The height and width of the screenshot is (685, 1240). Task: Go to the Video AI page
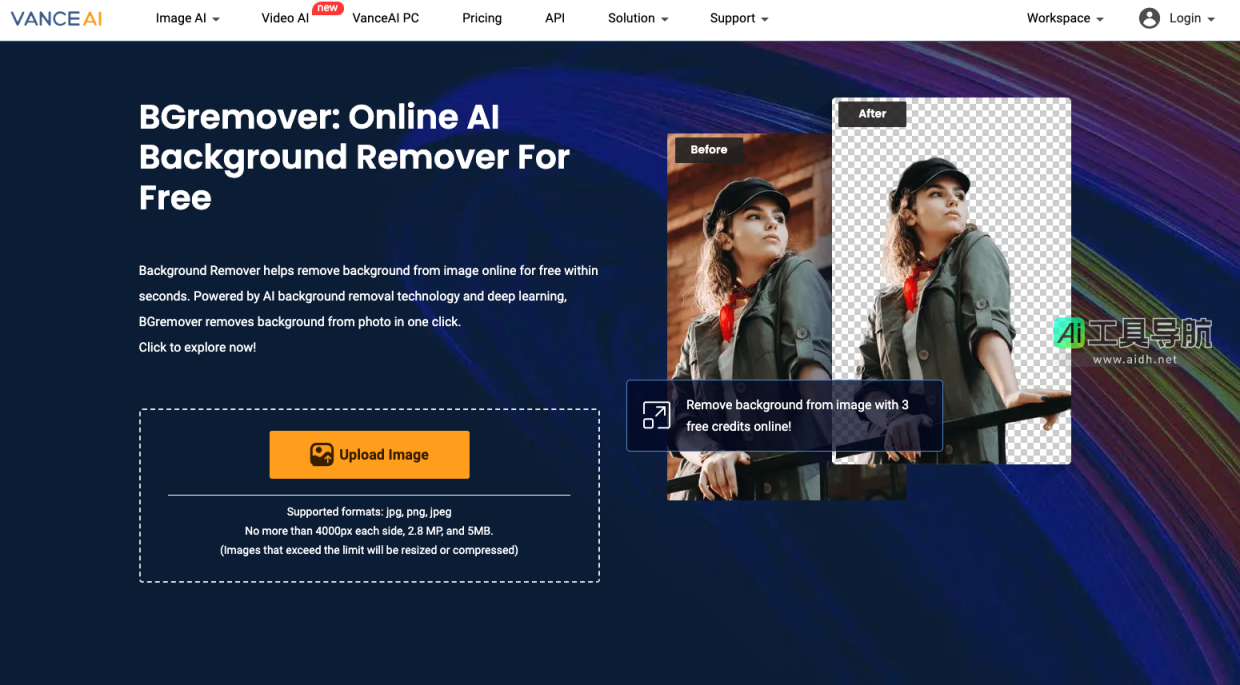click(285, 18)
